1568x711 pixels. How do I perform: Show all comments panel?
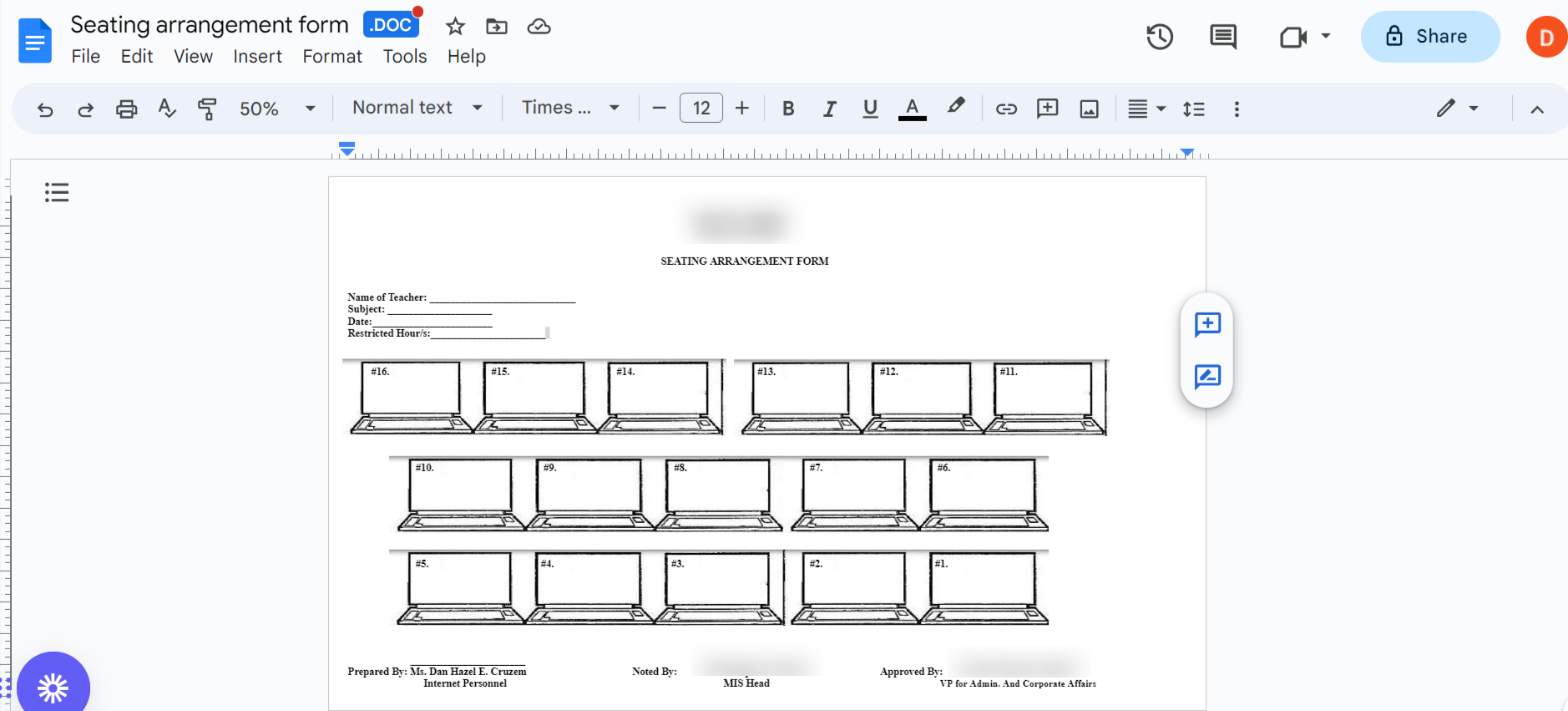click(x=1223, y=37)
